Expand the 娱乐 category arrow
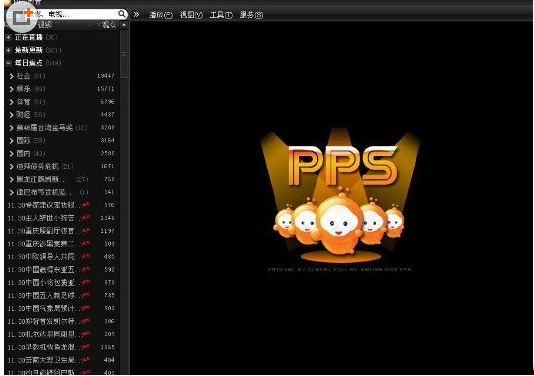This screenshot has width=534, height=376. [12, 89]
